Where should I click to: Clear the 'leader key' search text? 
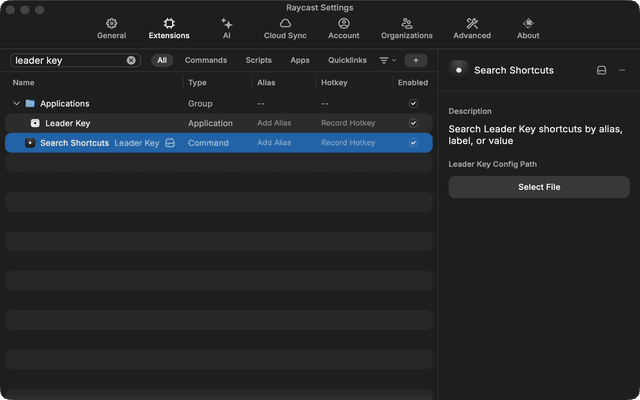click(131, 60)
